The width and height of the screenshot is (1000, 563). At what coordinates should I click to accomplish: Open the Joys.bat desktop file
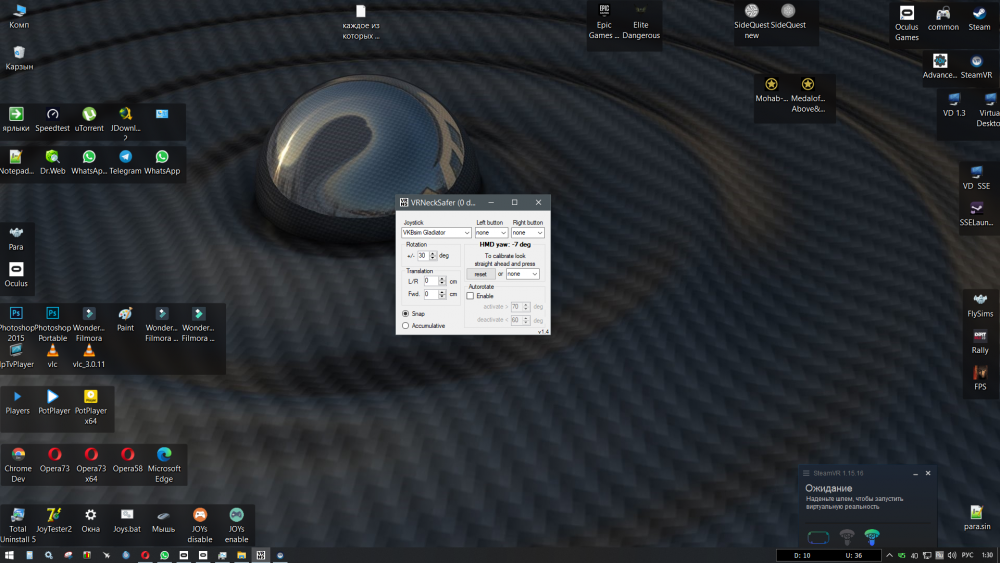(127, 520)
